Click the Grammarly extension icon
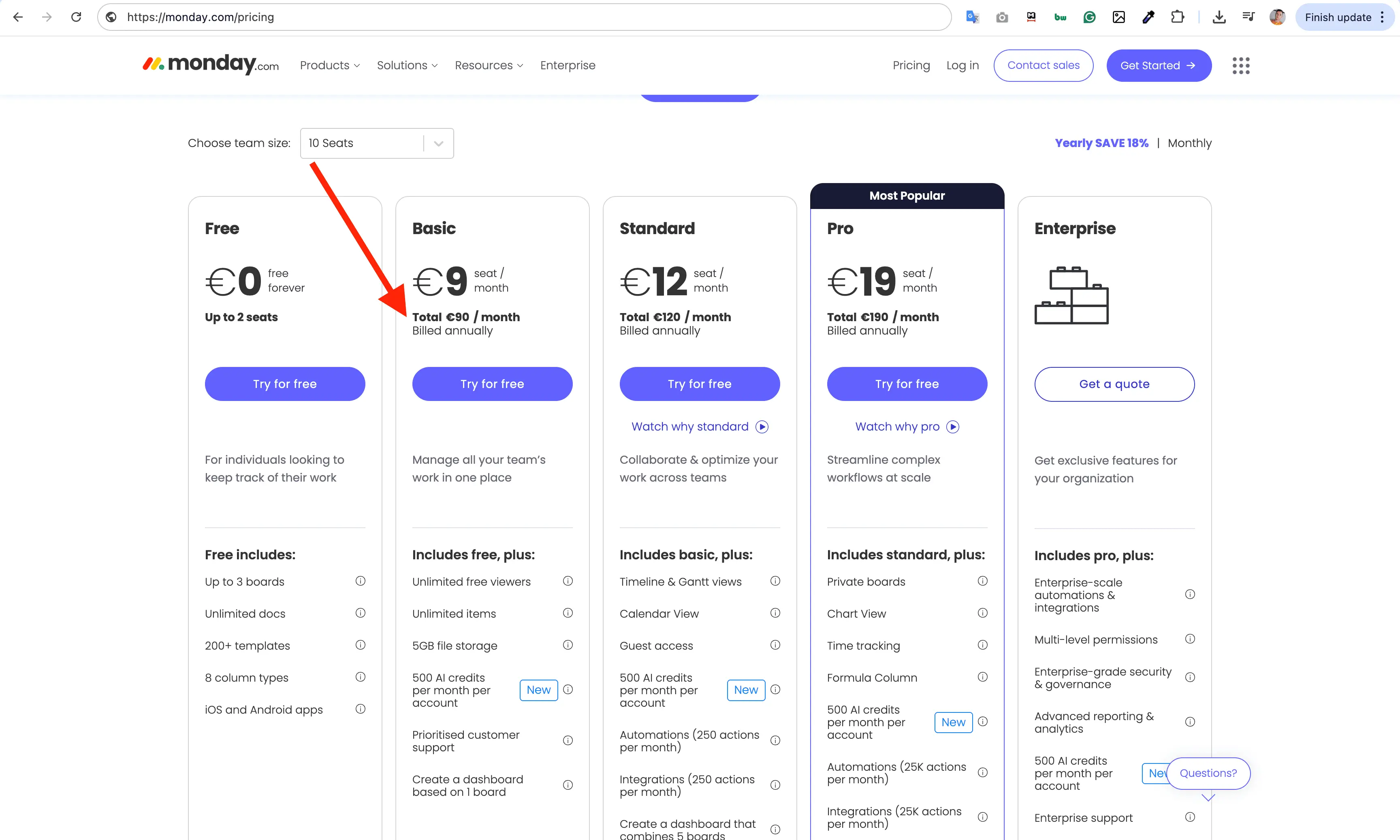 pyautogui.click(x=1089, y=17)
